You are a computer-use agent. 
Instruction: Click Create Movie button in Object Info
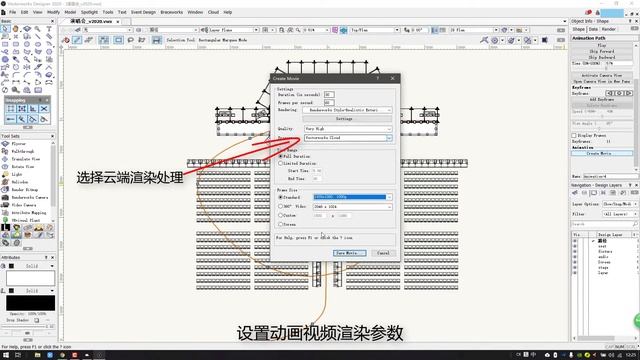[602, 153]
